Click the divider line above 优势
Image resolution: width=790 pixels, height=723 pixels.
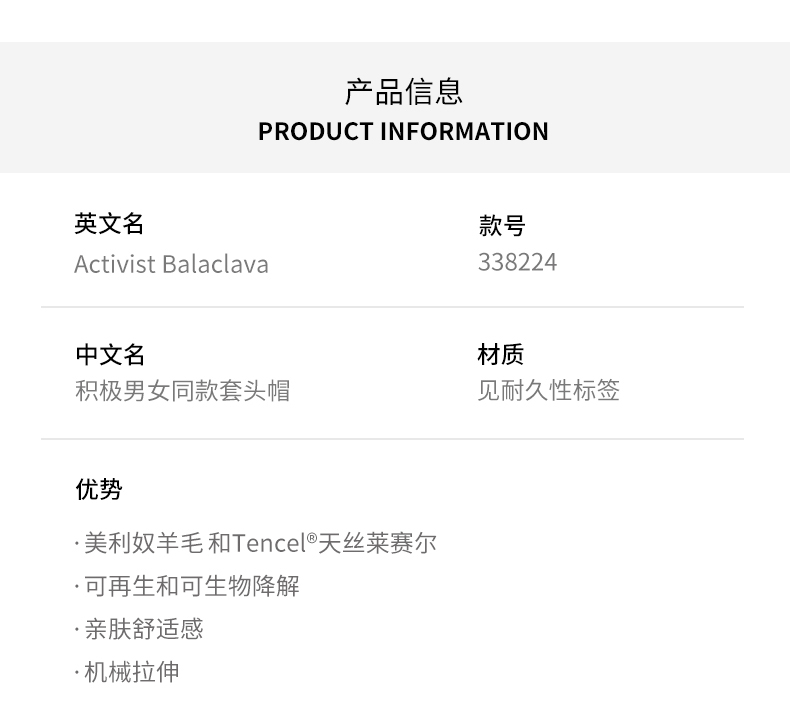(392, 439)
